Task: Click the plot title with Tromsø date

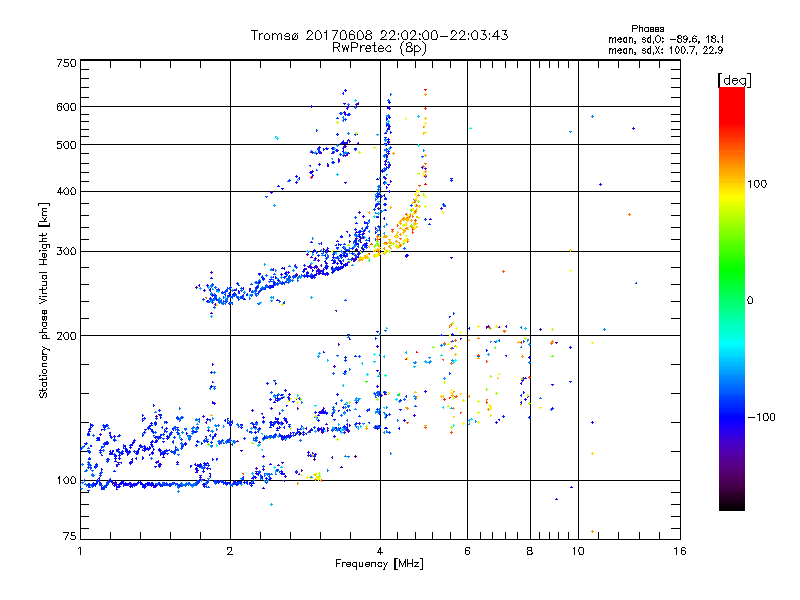Action: pyautogui.click(x=379, y=35)
